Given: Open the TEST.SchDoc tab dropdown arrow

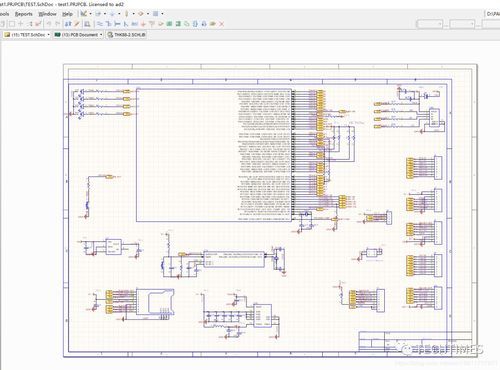Looking at the screenshot, I should [x=49, y=35].
